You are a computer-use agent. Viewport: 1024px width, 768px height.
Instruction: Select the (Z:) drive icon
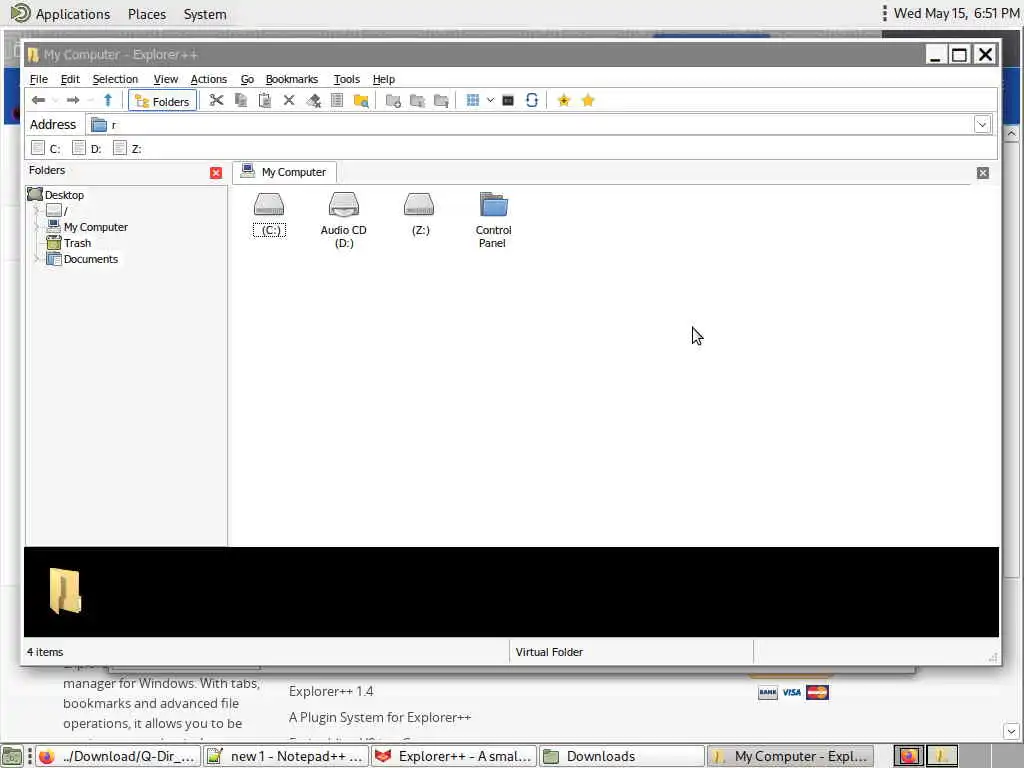pyautogui.click(x=420, y=214)
